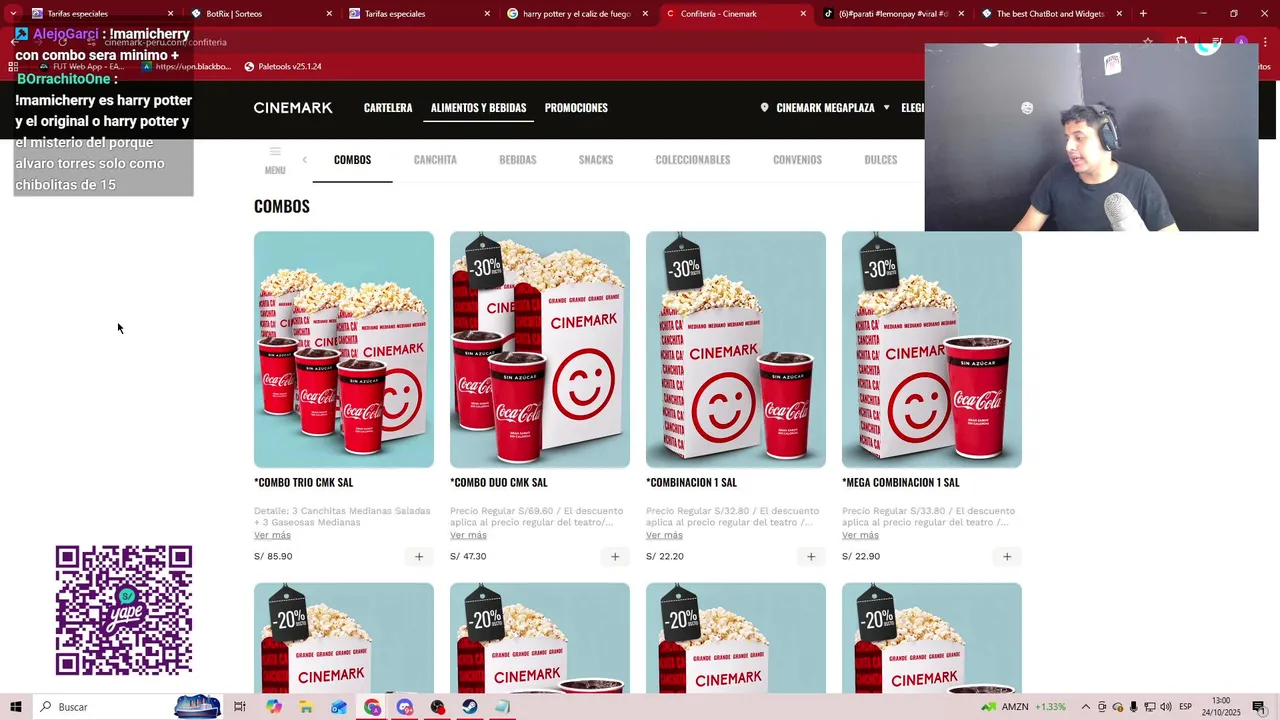Select the CANCHITA category tab
The height and width of the screenshot is (720, 1280).
coord(435,160)
